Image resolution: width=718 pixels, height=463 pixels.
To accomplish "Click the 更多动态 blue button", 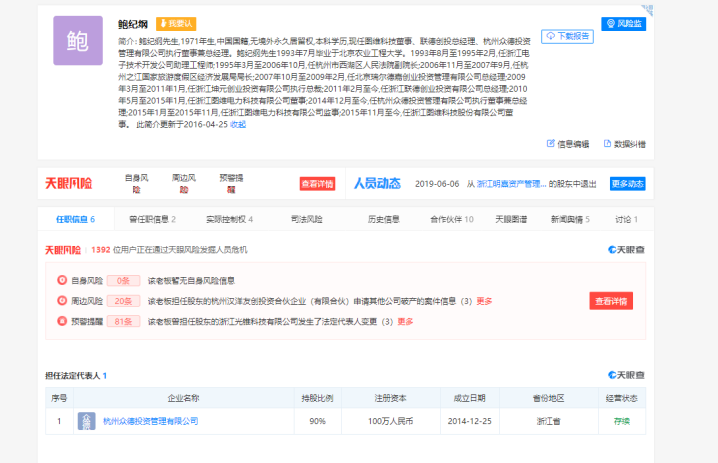I will 627,184.
